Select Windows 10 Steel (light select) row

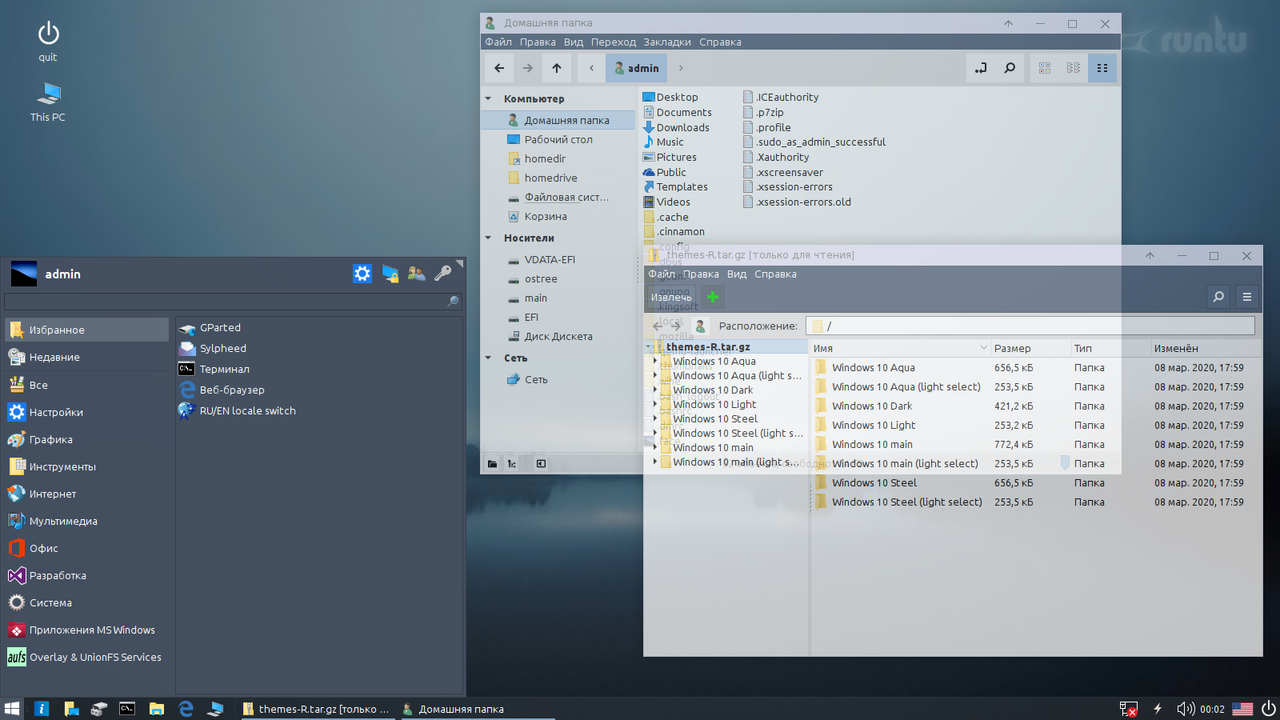1035,502
